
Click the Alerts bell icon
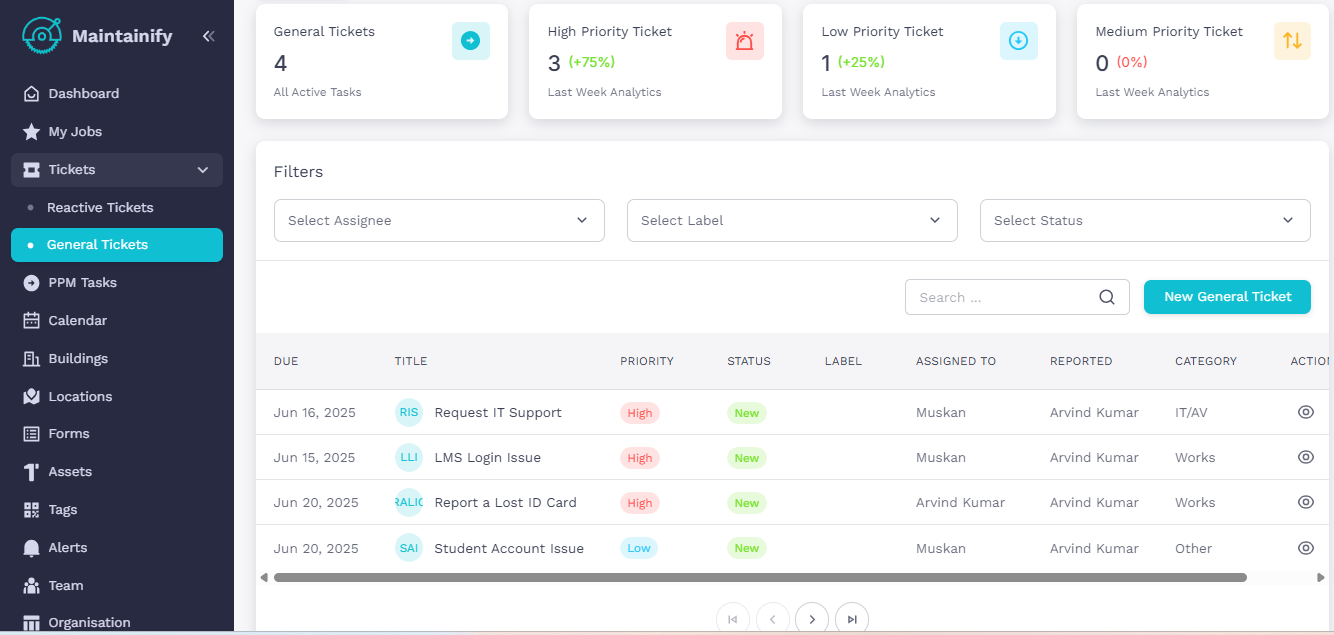coord(31,548)
